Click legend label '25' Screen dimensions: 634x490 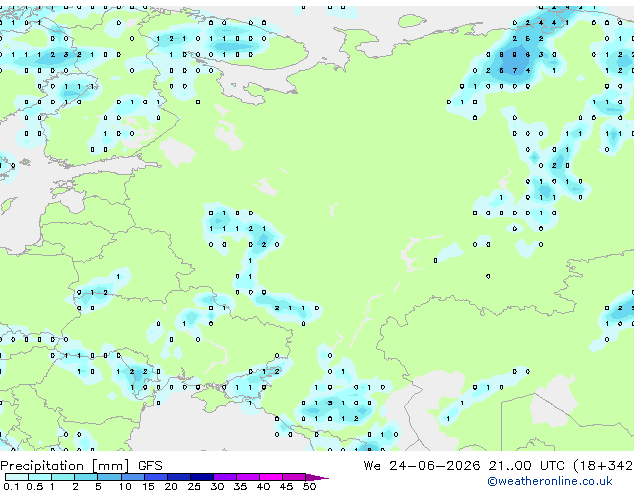click(x=194, y=486)
